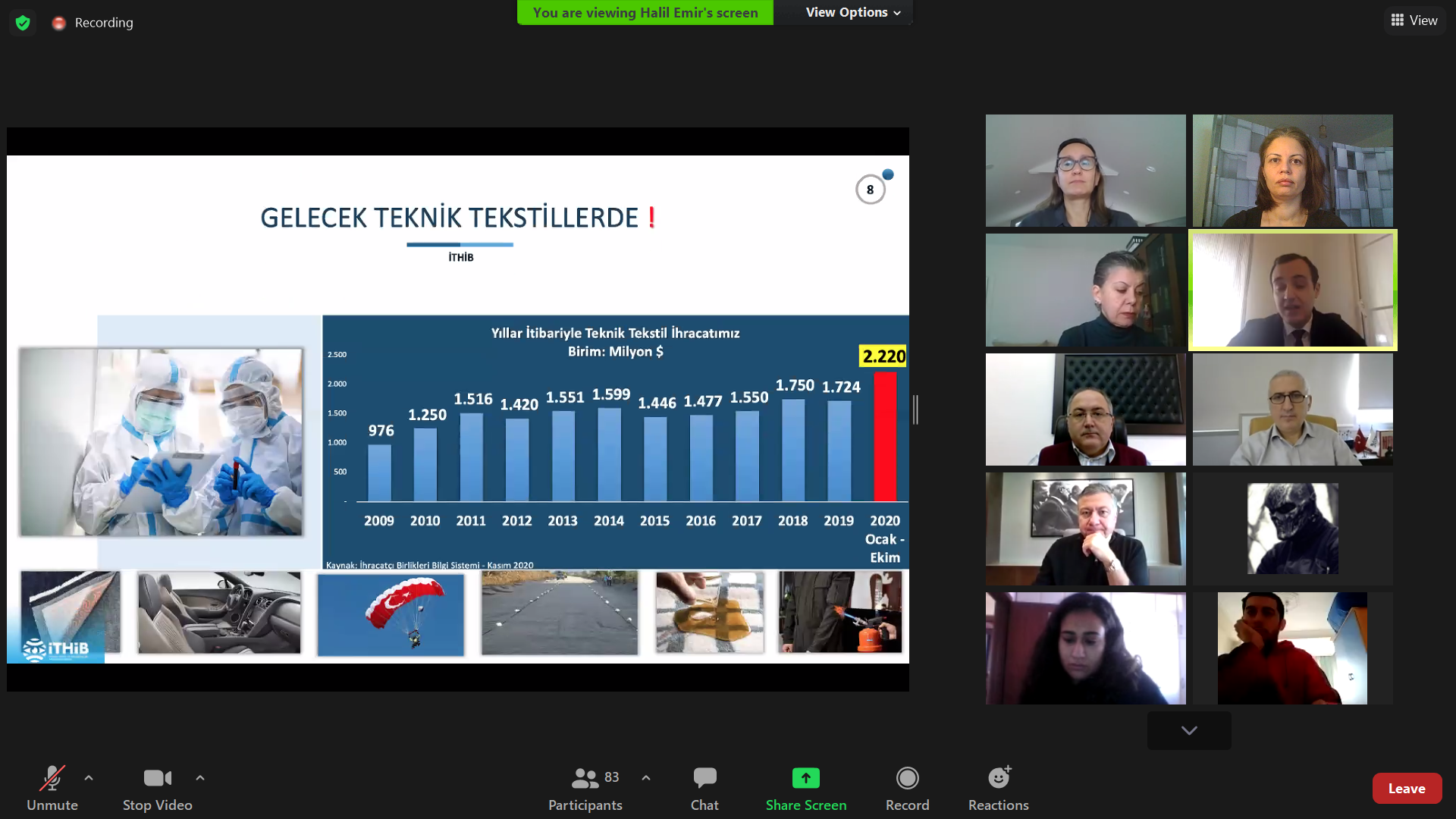
Task: Select the skull avatar participant tile
Action: [x=1292, y=529]
